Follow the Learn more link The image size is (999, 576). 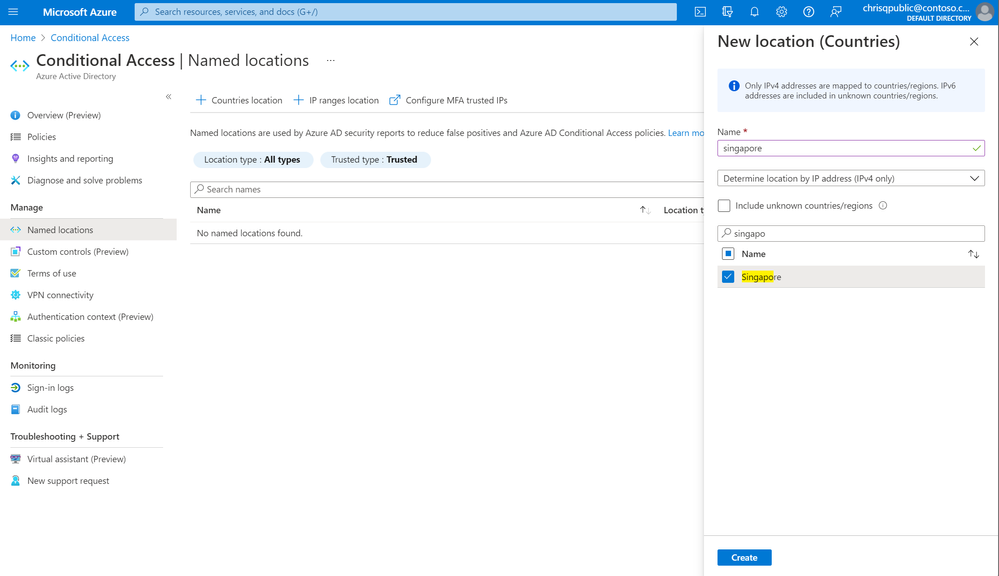click(x=686, y=133)
